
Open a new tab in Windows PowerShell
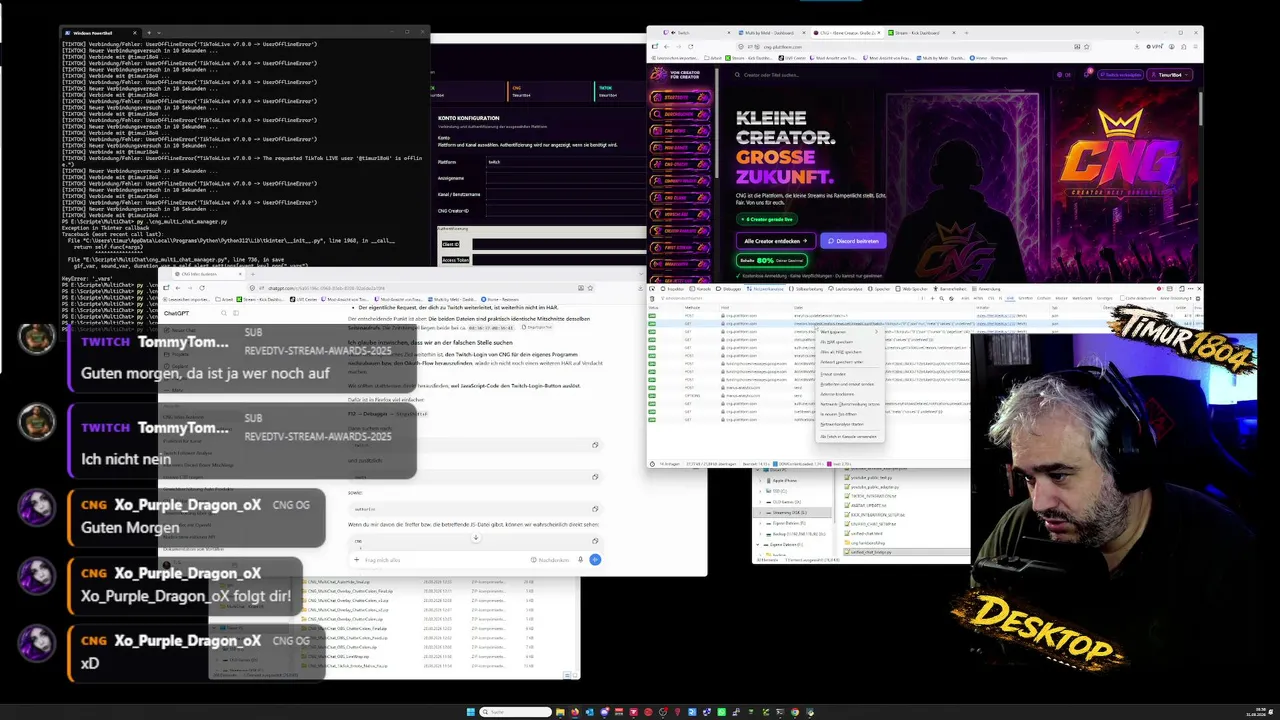[x=150, y=33]
